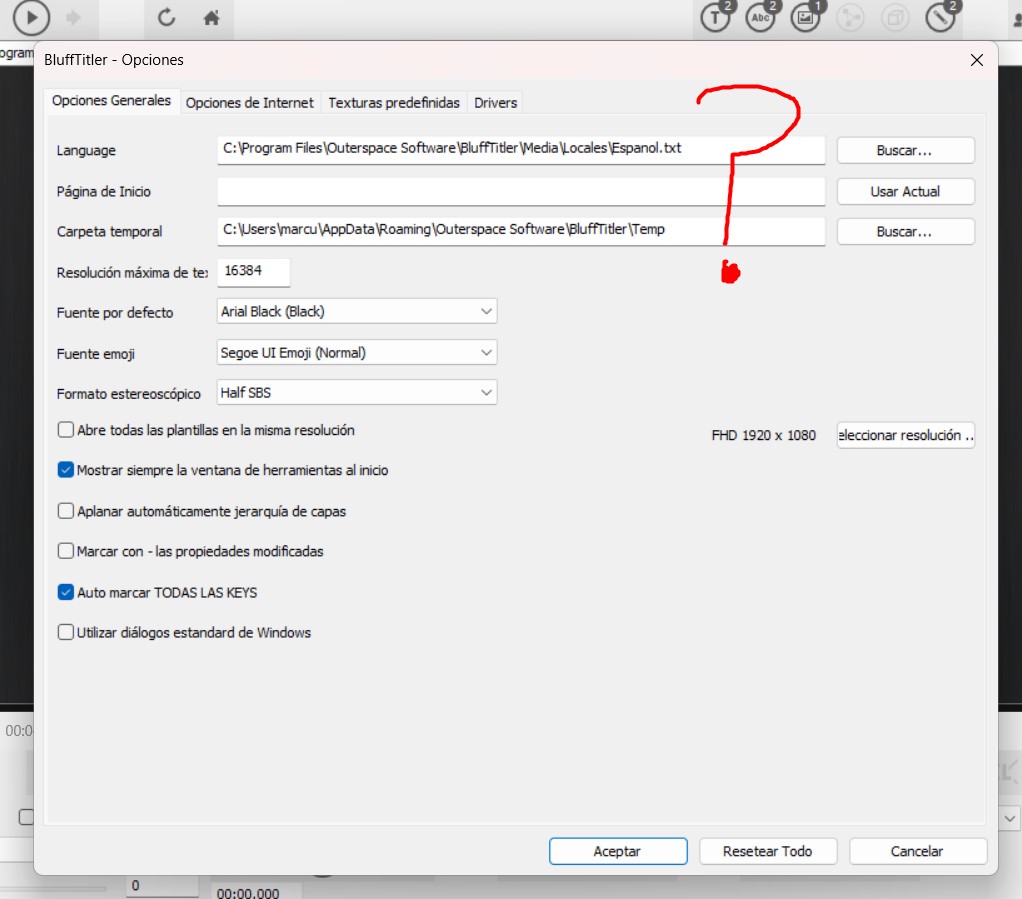
Task: Click the maximum texture resolution field 16384
Action: pyautogui.click(x=253, y=271)
